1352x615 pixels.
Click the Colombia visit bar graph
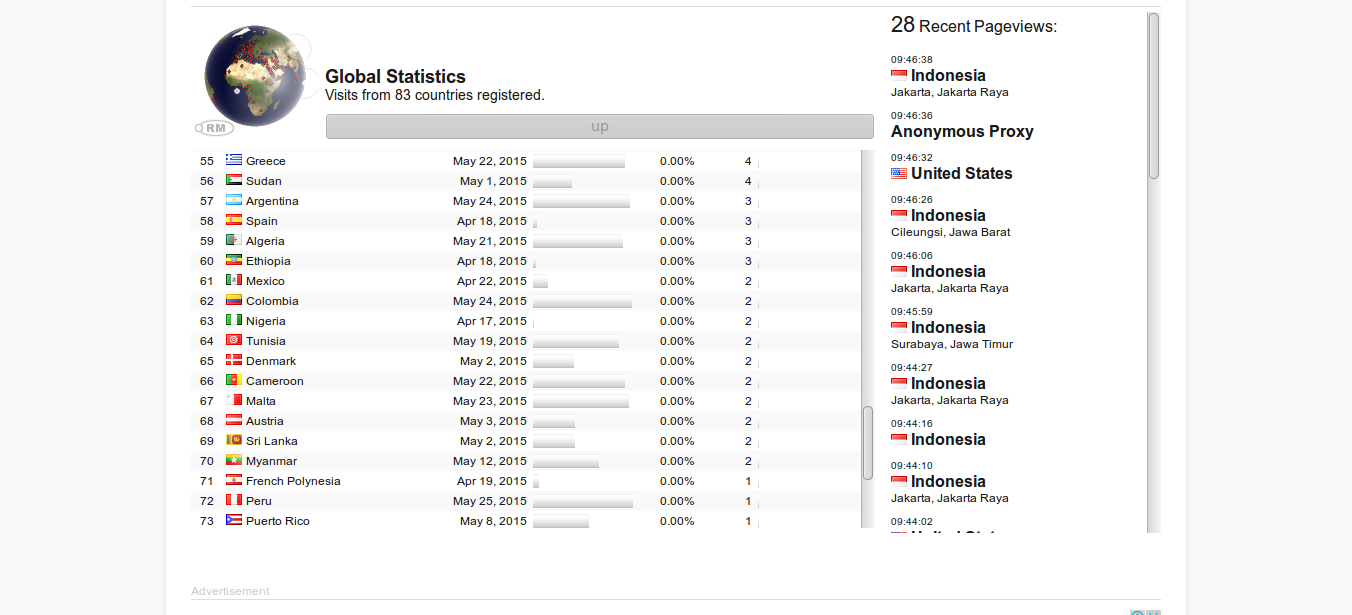click(582, 301)
